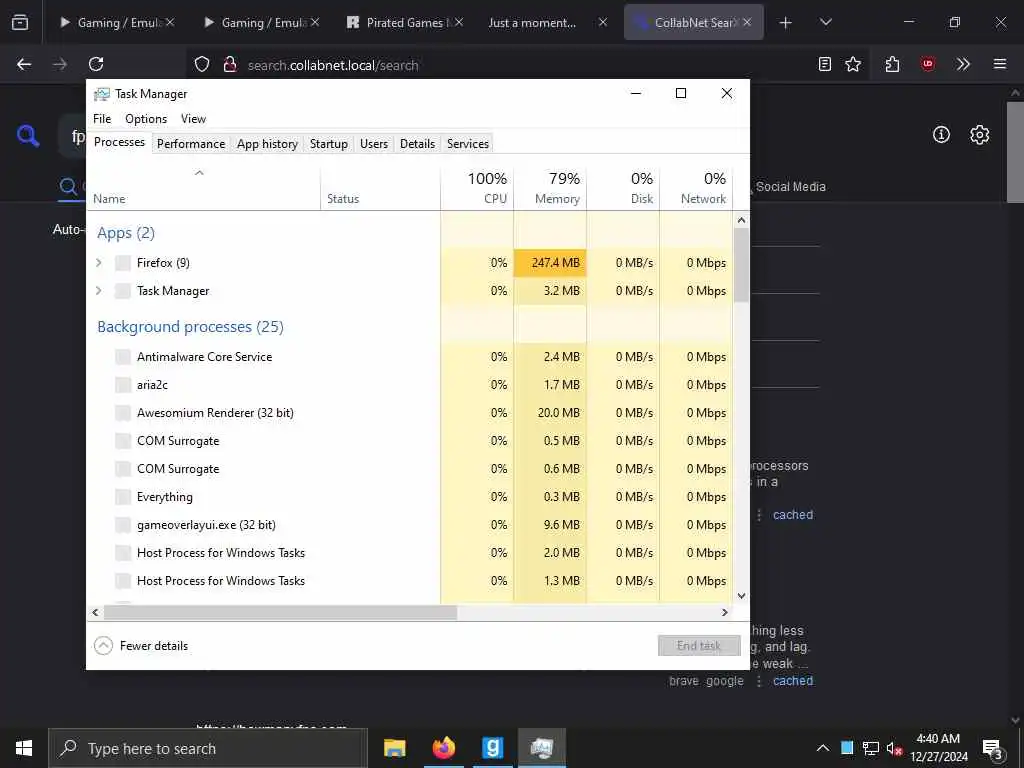
Task: Sort by the Name column header
Action: pos(204,188)
